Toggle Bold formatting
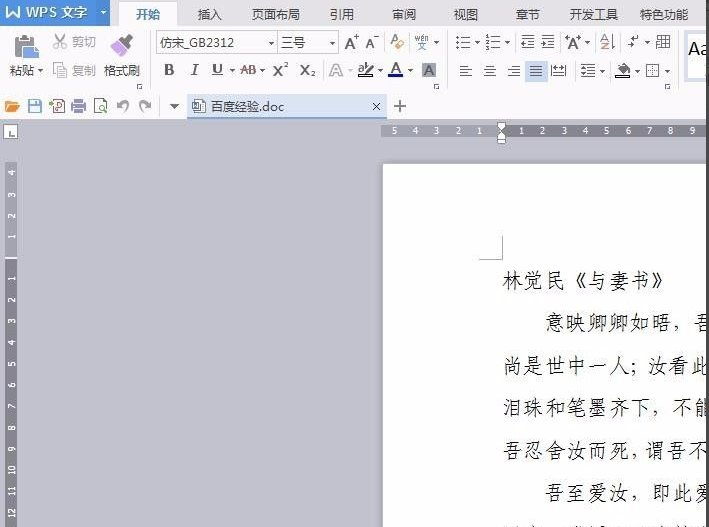Image resolution: width=709 pixels, height=527 pixels. pos(169,70)
